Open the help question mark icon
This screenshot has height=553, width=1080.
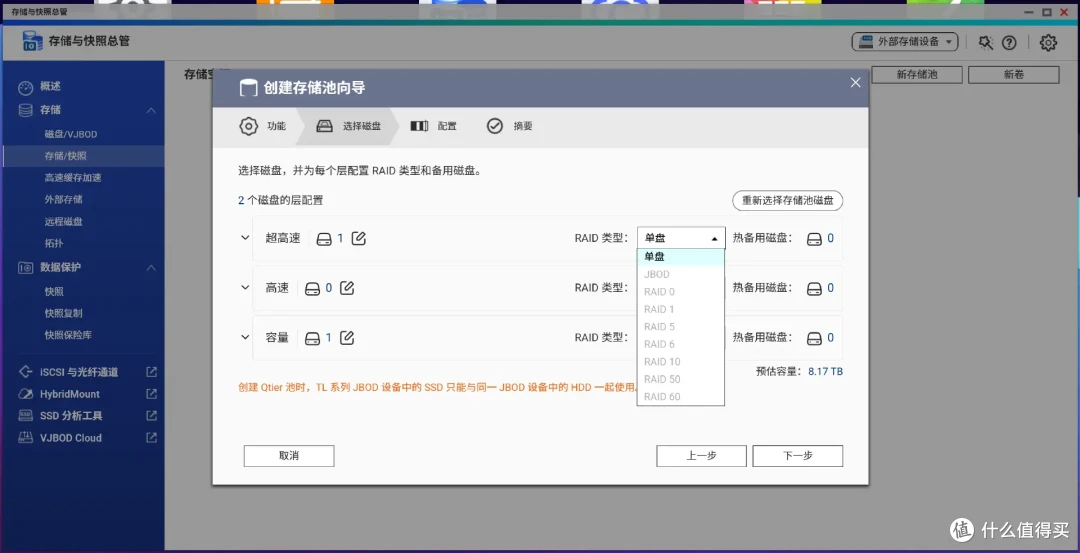[x=1009, y=43]
